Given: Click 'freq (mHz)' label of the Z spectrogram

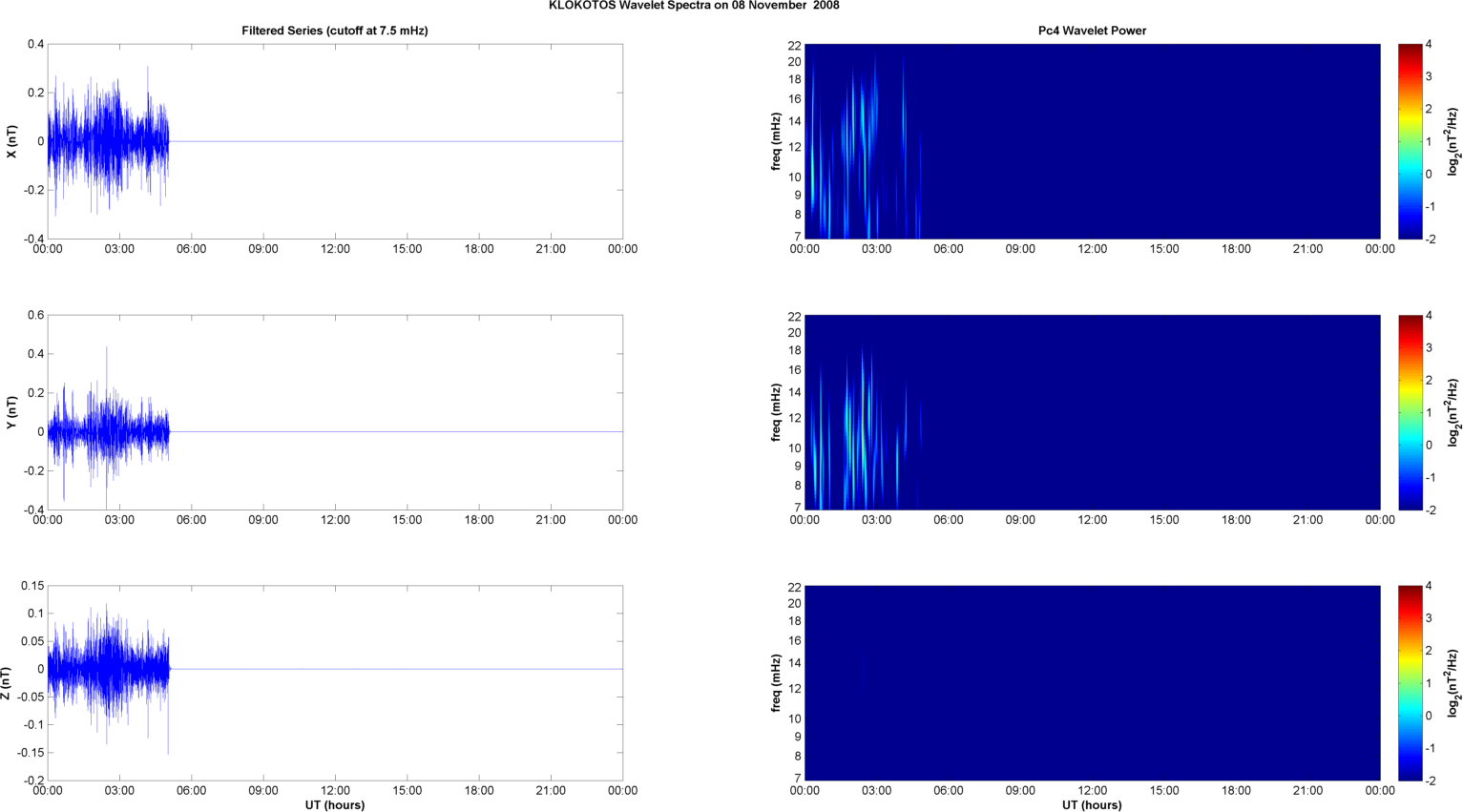Looking at the screenshot, I should click(x=777, y=683).
